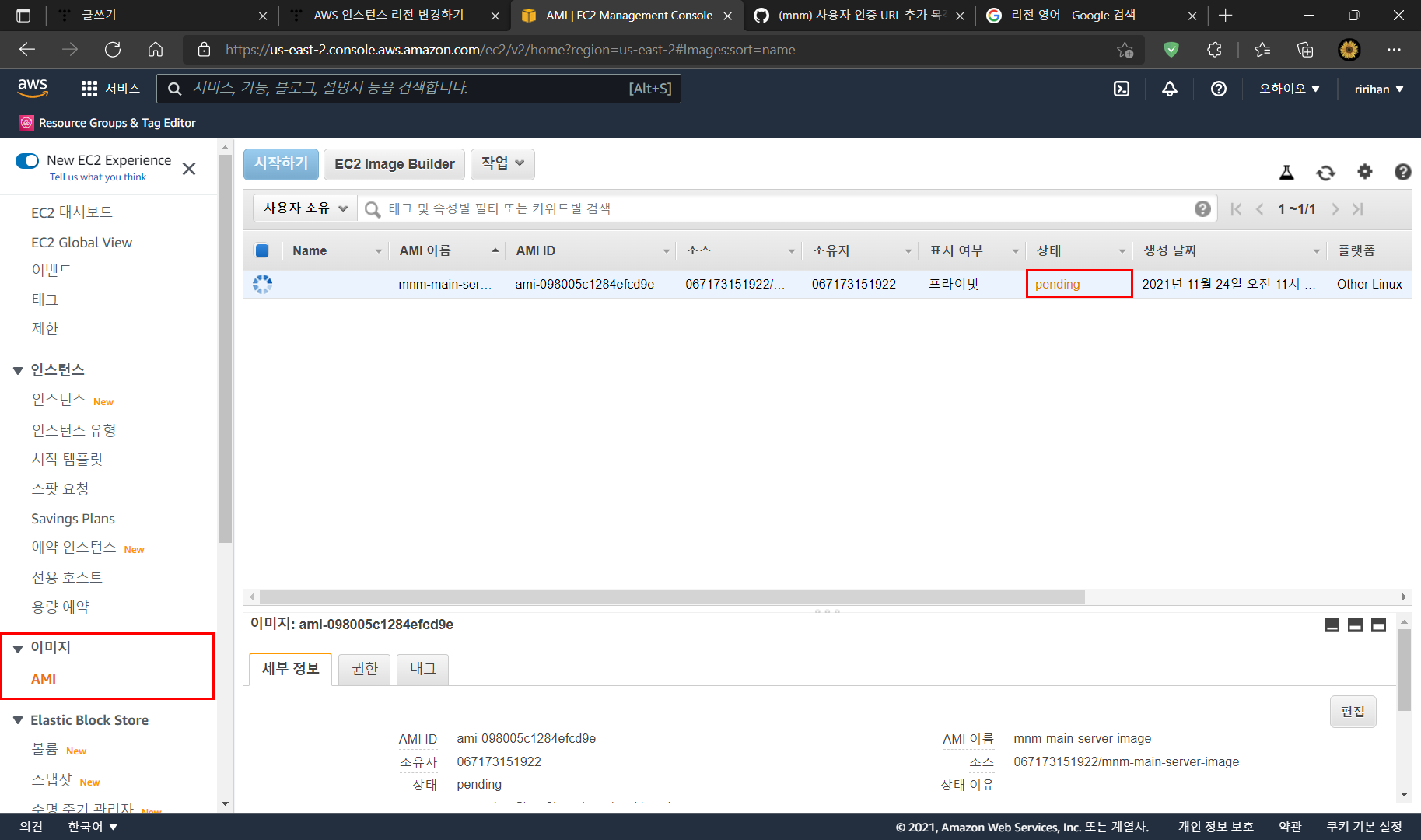This screenshot has height=840, width=1421.
Task: Open browser collections icon
Action: point(1305,50)
